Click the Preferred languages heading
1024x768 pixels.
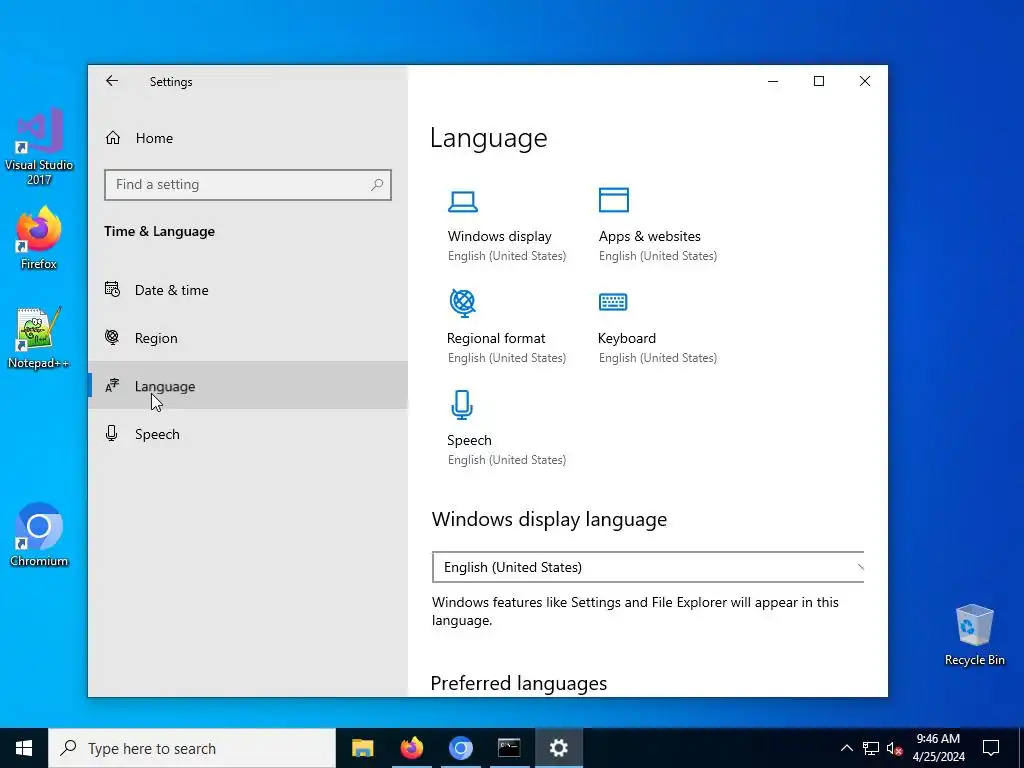(519, 683)
